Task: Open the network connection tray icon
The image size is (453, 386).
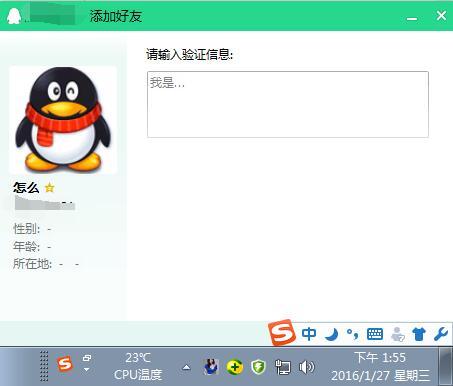Action: coord(283,367)
